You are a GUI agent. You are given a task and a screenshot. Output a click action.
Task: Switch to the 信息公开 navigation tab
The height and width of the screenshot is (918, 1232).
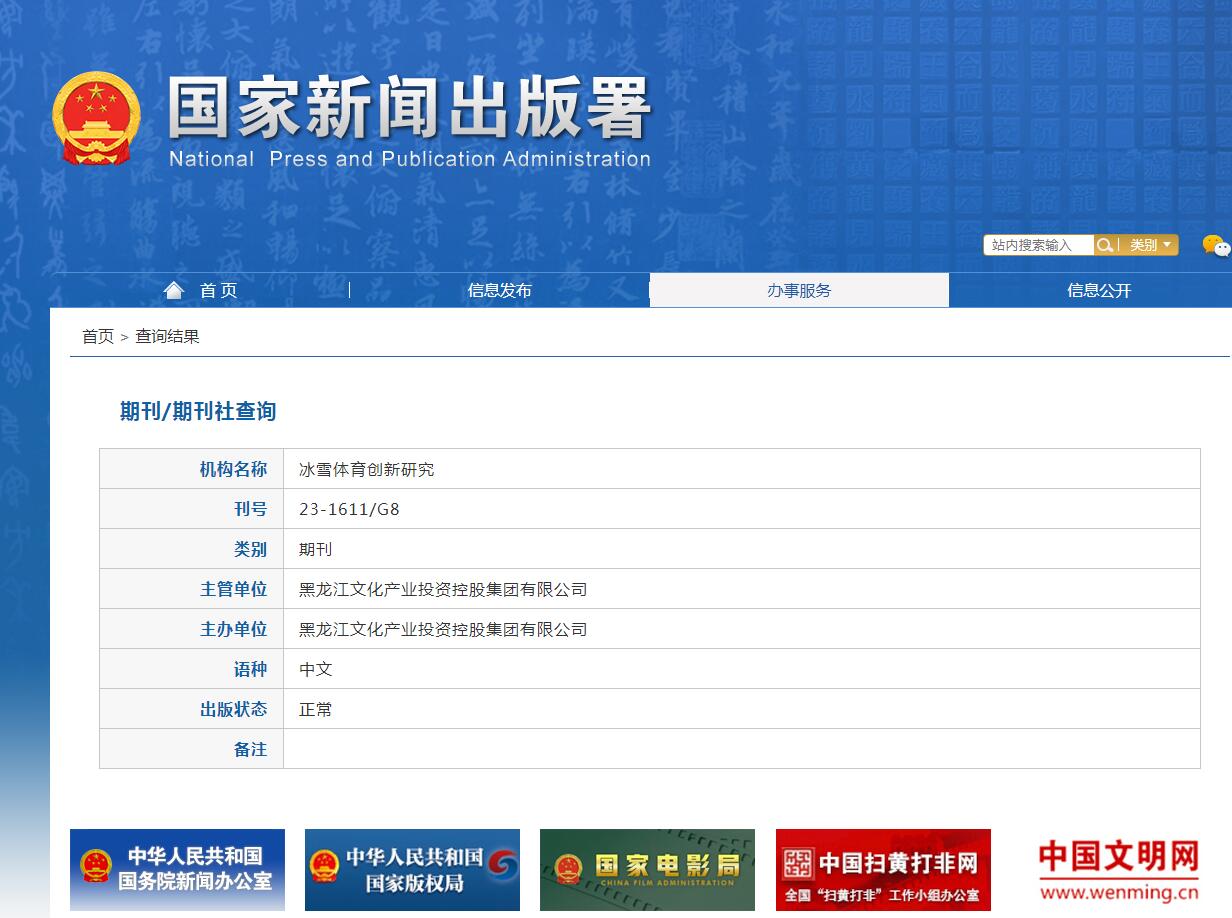pyautogui.click(x=1097, y=290)
